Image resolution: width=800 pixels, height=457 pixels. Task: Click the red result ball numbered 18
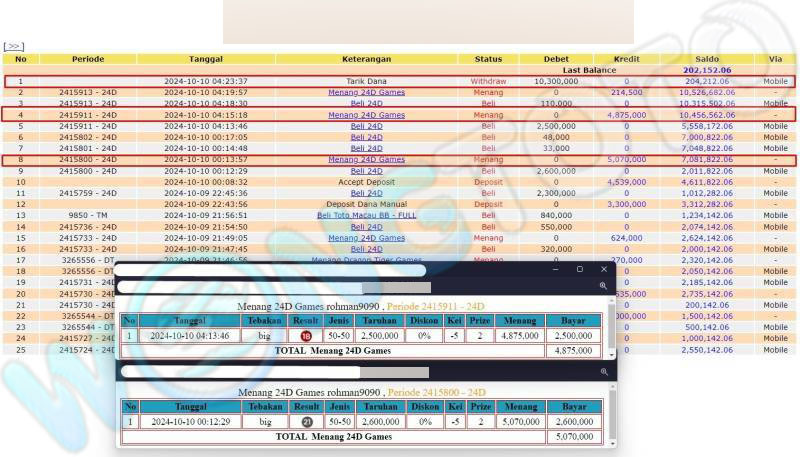tap(306, 336)
